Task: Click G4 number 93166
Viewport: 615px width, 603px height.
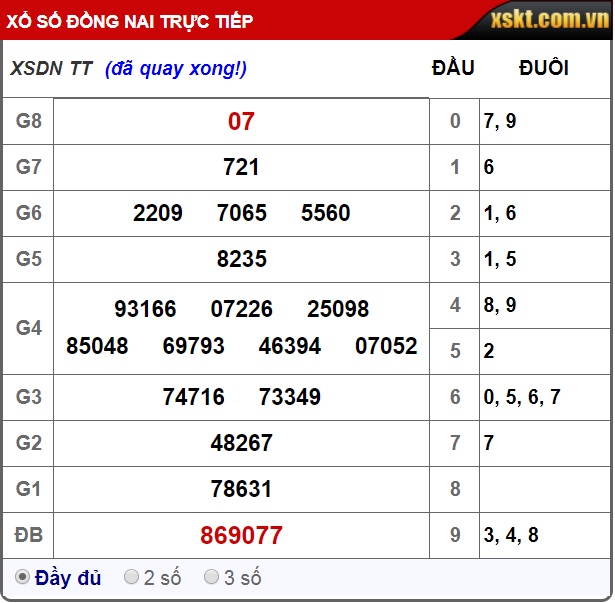Action: 145,309
